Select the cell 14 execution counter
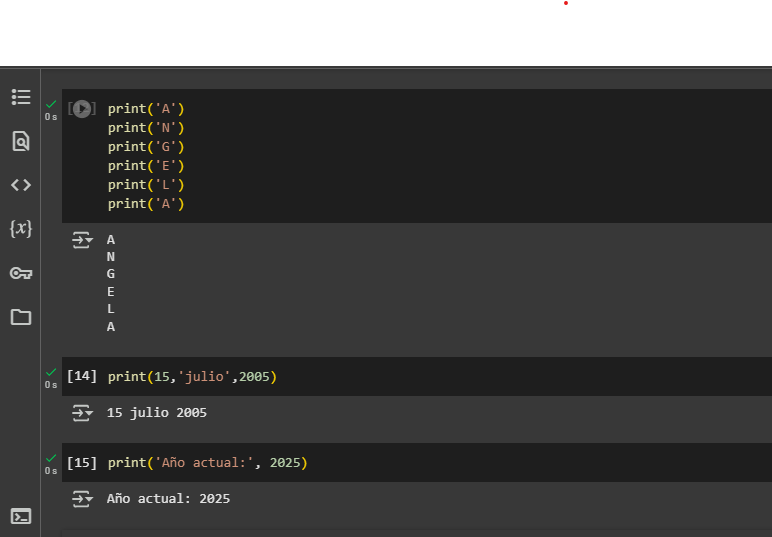772x537 pixels. coord(82,377)
